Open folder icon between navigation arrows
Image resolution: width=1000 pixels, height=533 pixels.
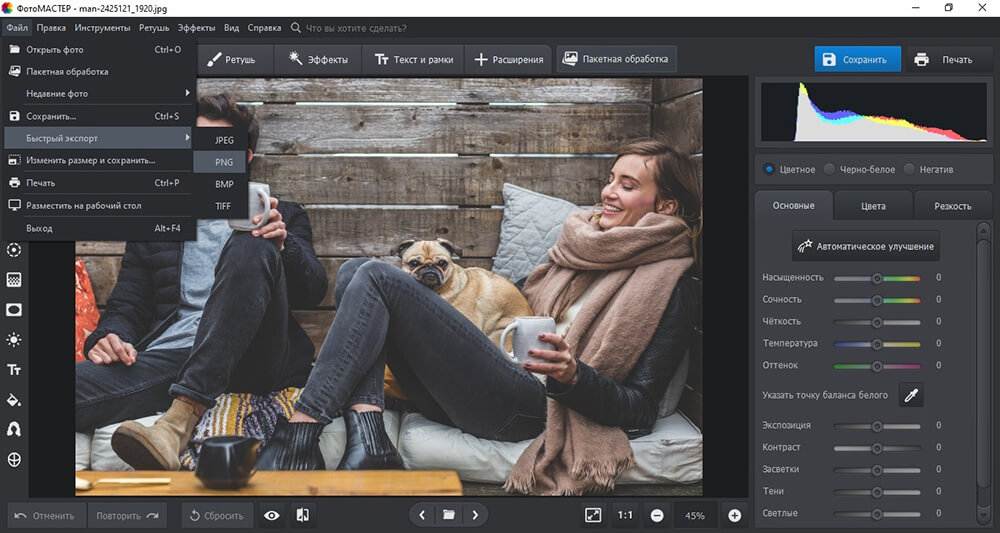[449, 515]
